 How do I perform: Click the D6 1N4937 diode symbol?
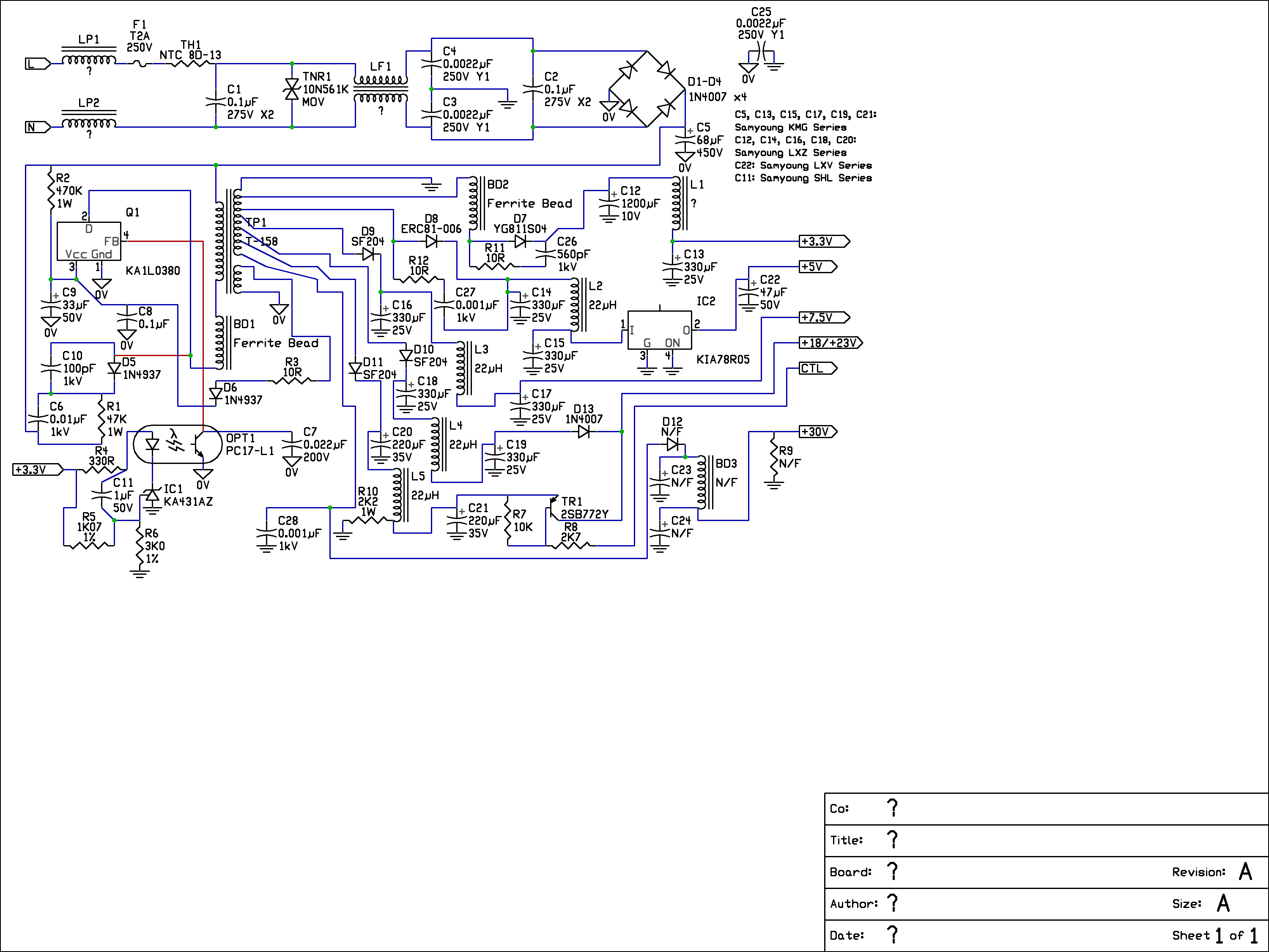click(x=216, y=394)
